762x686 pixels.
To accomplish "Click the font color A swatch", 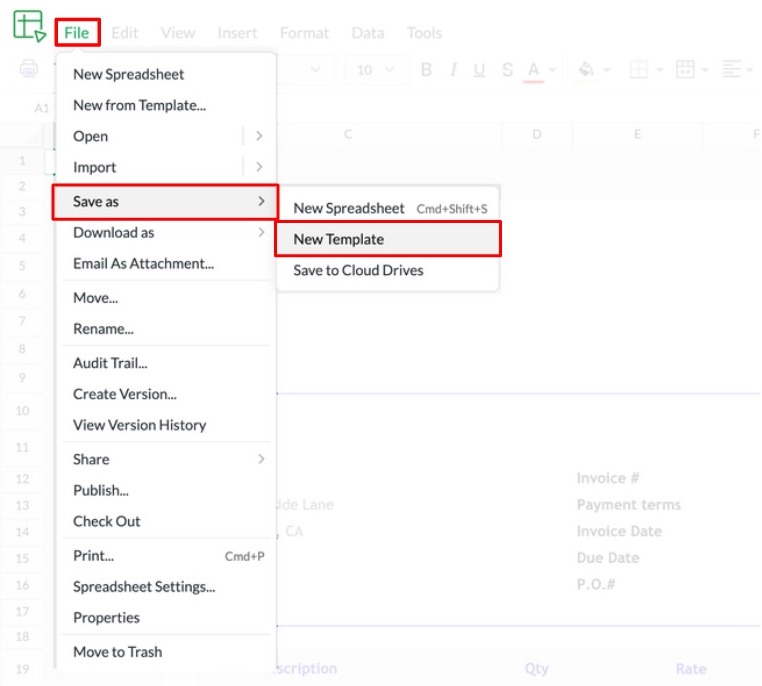I will tap(534, 70).
